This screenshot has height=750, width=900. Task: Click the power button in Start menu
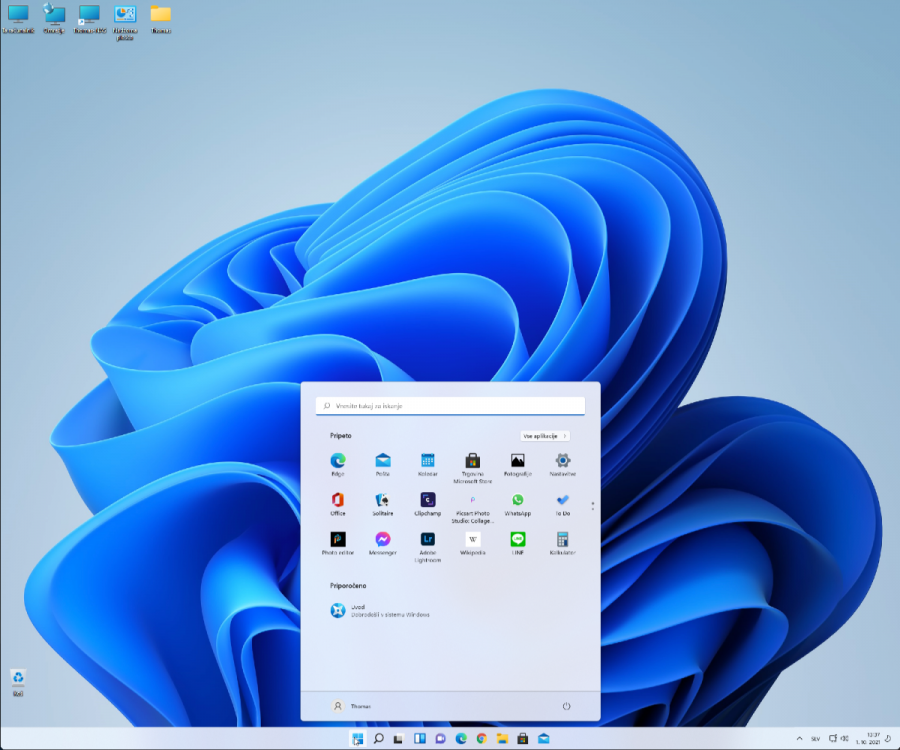568,706
